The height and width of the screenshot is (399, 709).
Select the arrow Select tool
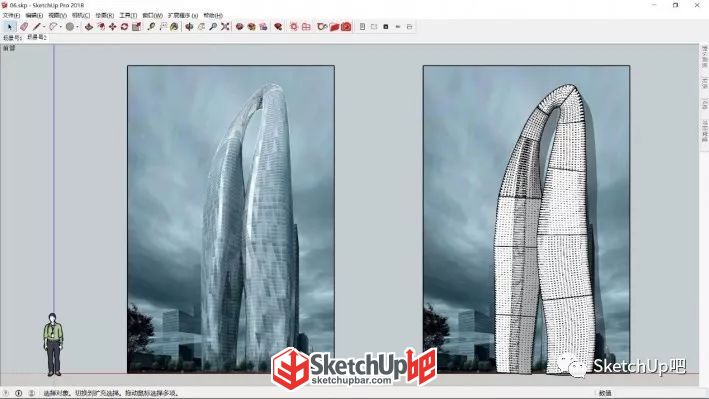pos(9,27)
